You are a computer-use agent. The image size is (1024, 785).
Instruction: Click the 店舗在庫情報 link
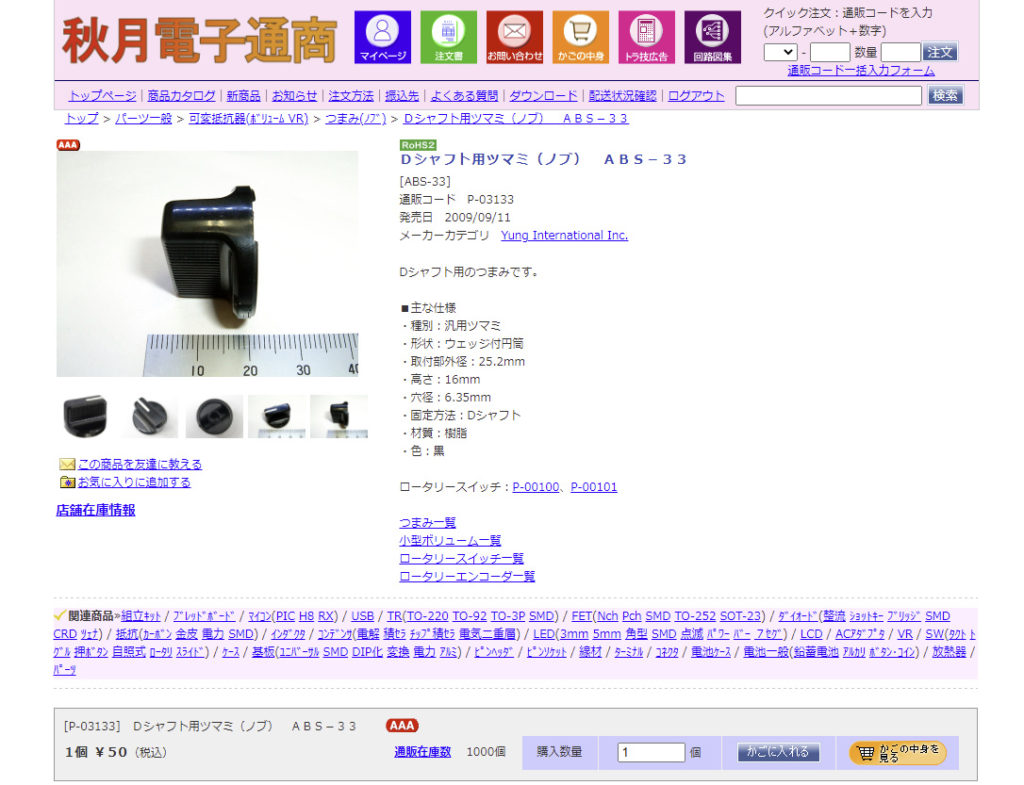pyautogui.click(x=95, y=510)
